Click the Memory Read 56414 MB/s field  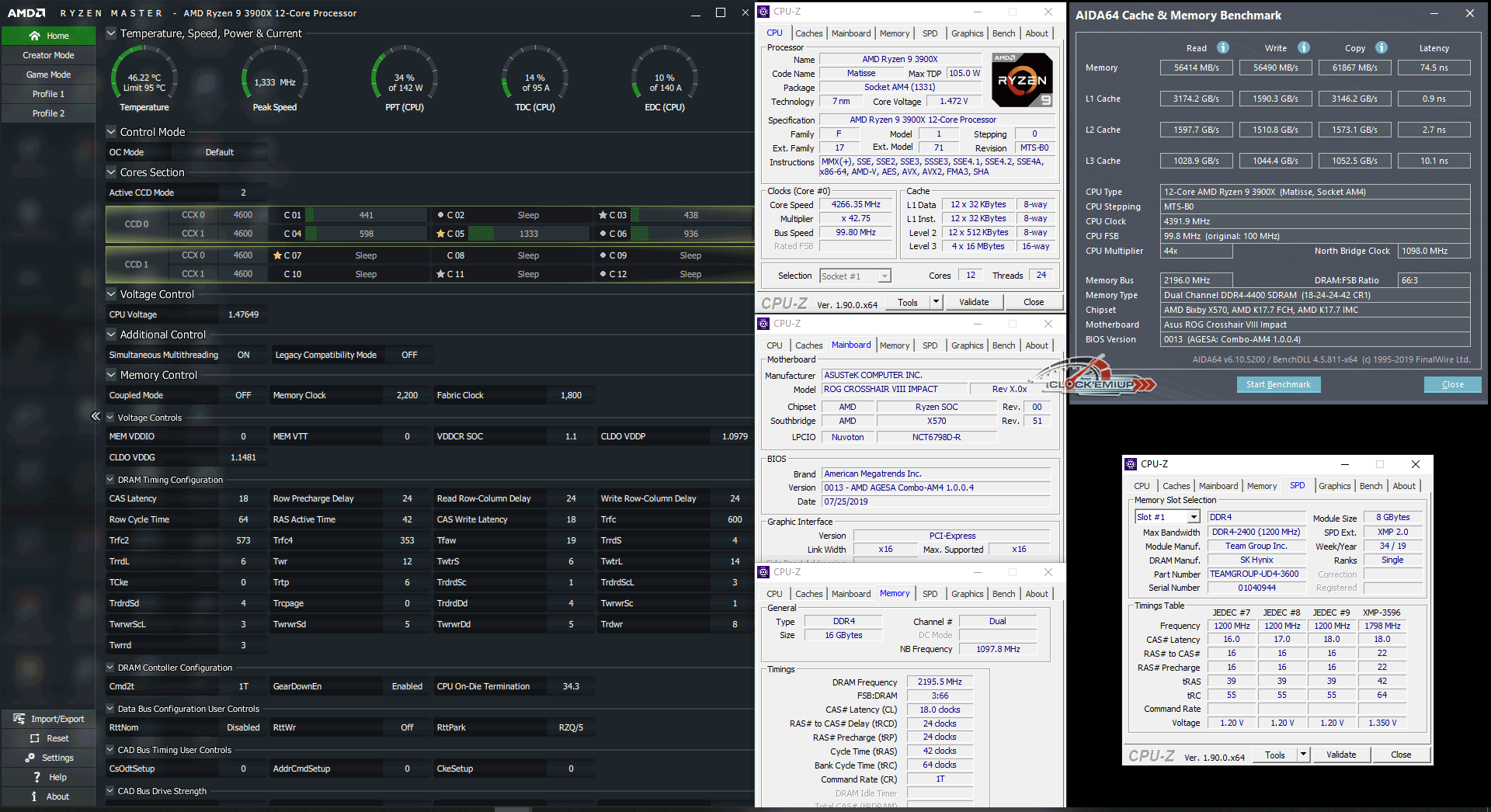pos(1196,68)
